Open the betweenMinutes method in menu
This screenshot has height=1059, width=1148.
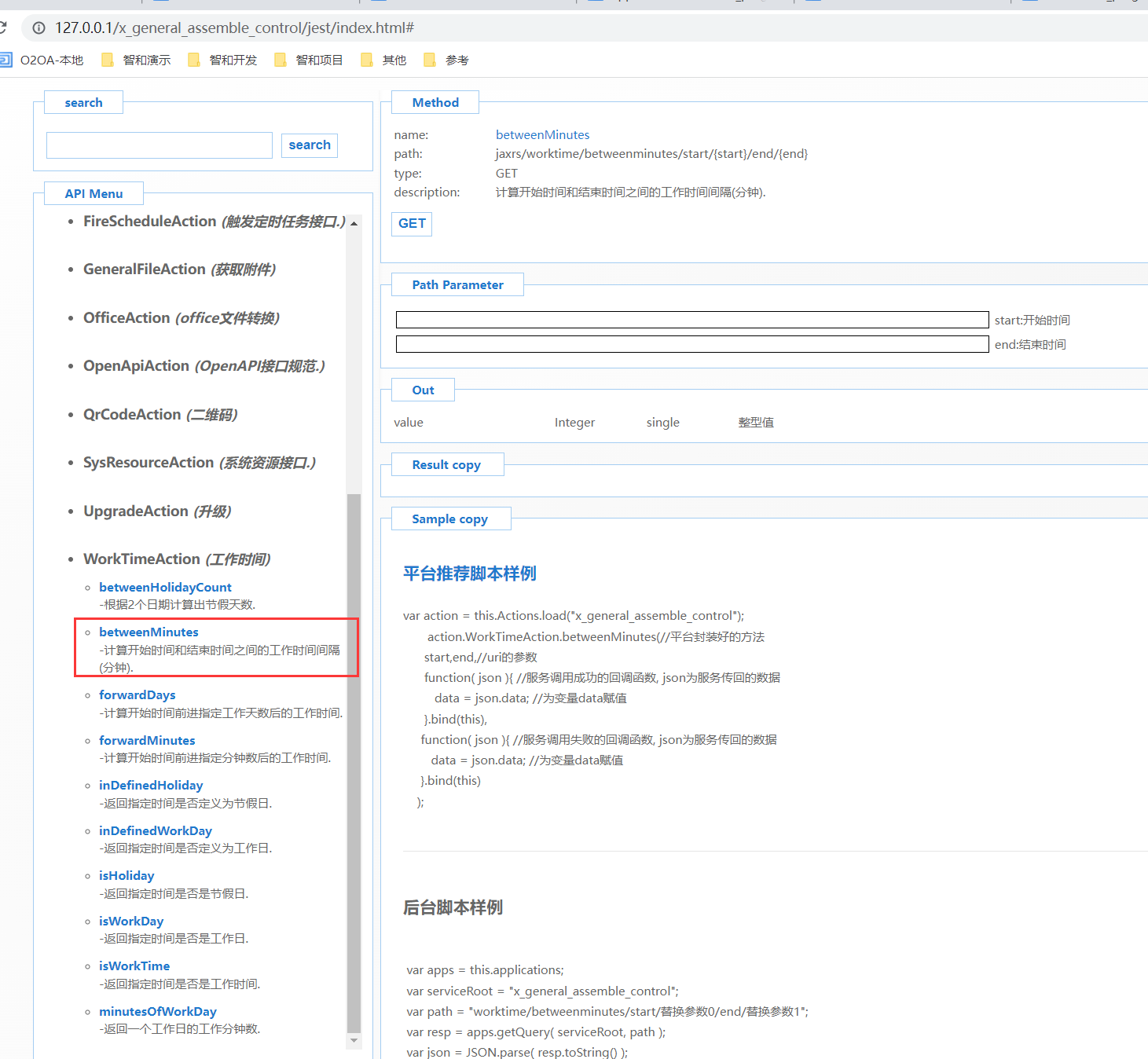tap(149, 632)
